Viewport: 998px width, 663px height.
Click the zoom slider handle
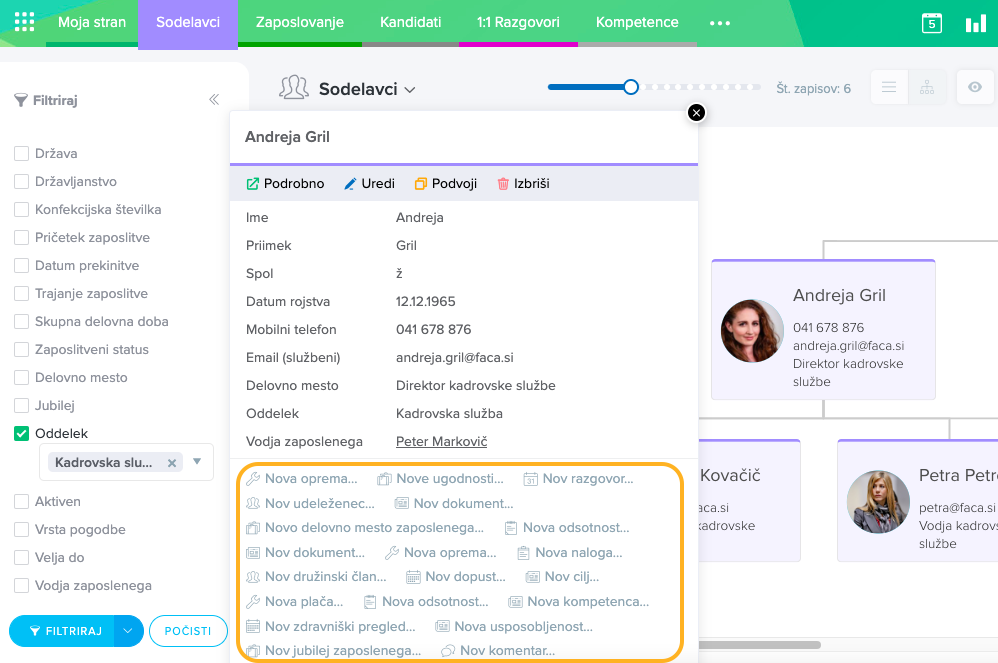click(631, 88)
